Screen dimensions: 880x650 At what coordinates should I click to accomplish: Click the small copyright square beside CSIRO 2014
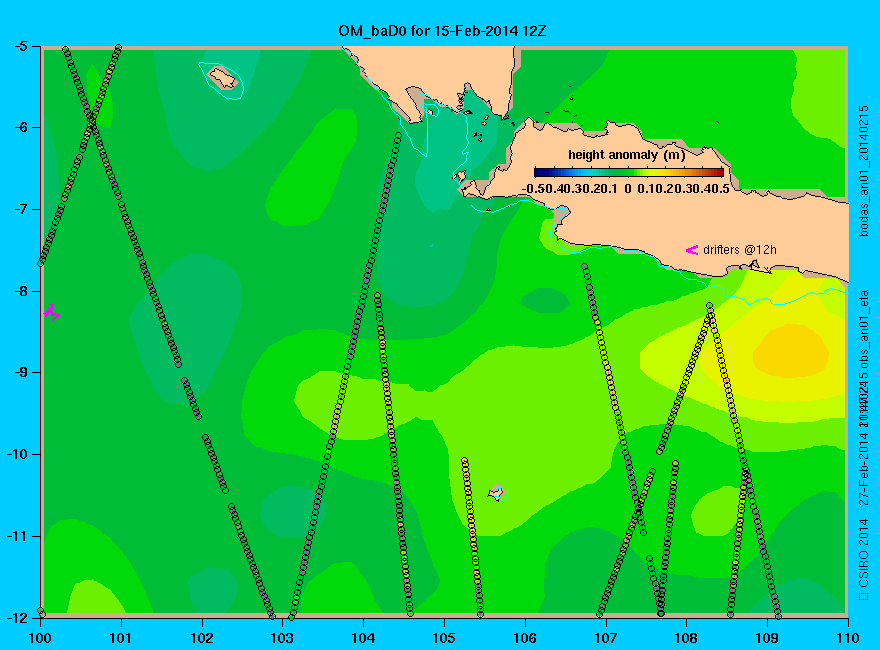(x=863, y=596)
